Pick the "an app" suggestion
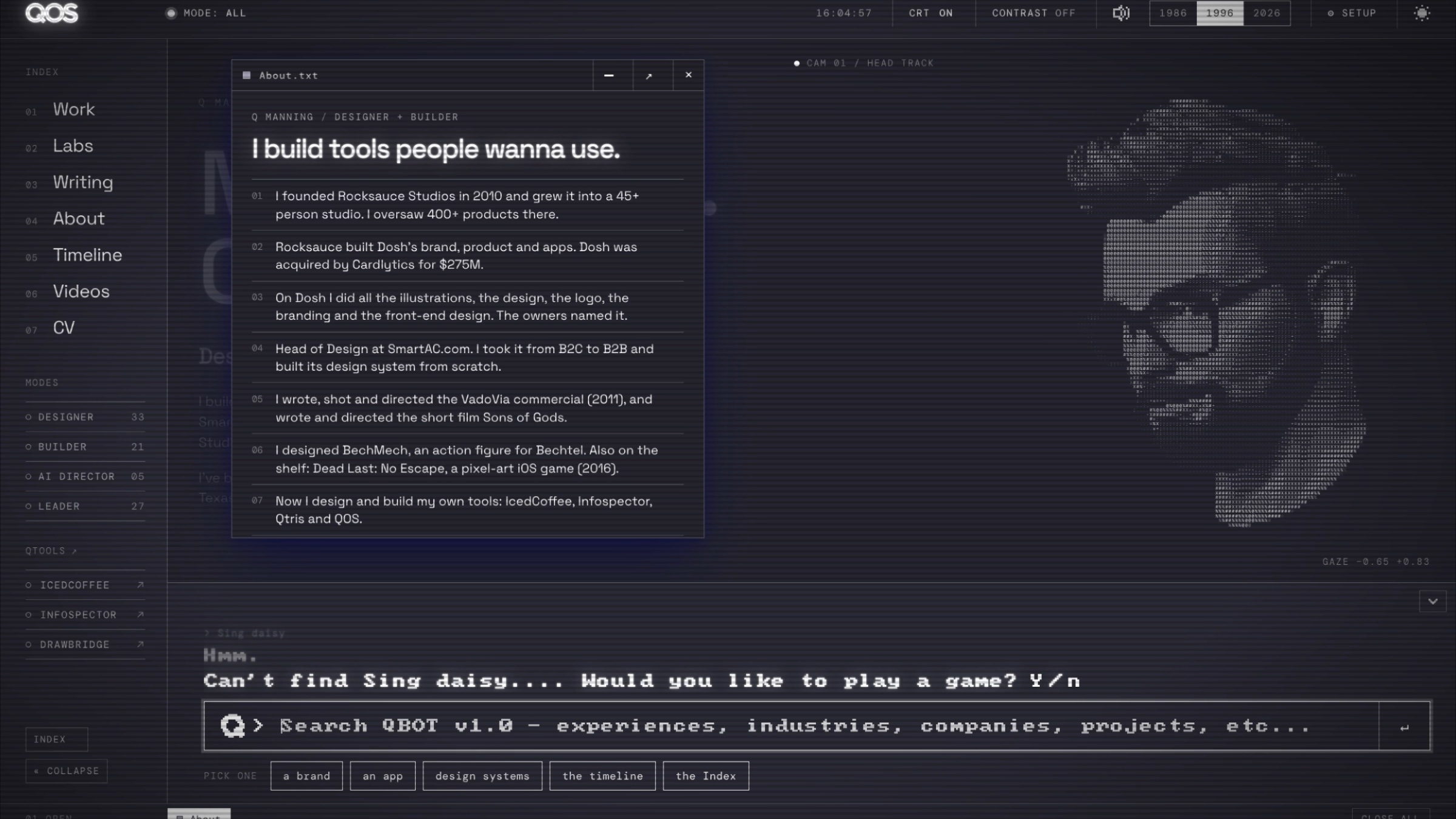The image size is (1456, 819). [383, 776]
